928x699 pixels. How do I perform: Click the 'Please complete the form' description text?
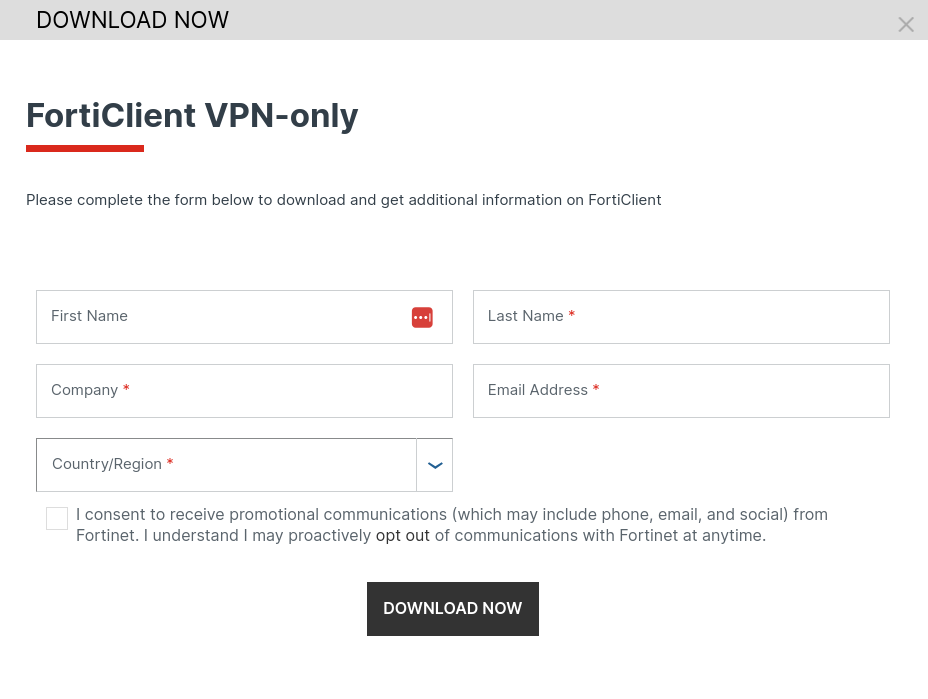pyautogui.click(x=343, y=200)
